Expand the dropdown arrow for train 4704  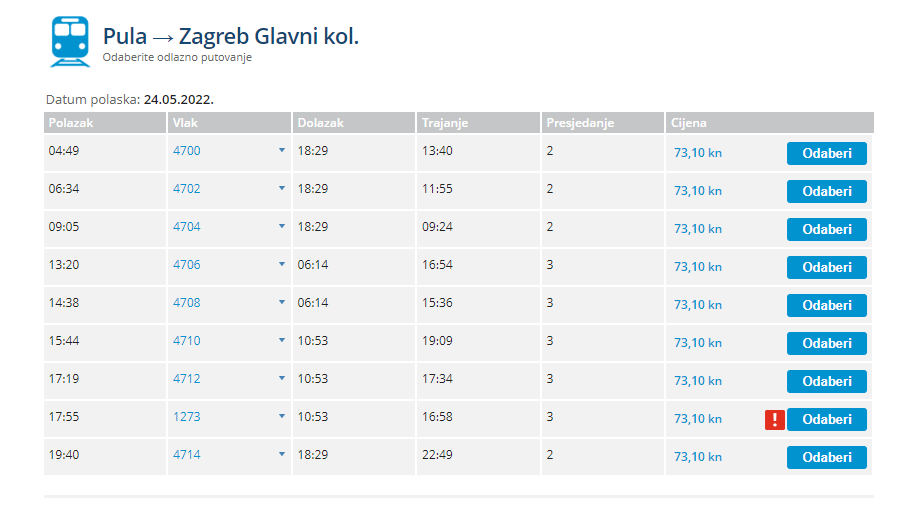(282, 227)
